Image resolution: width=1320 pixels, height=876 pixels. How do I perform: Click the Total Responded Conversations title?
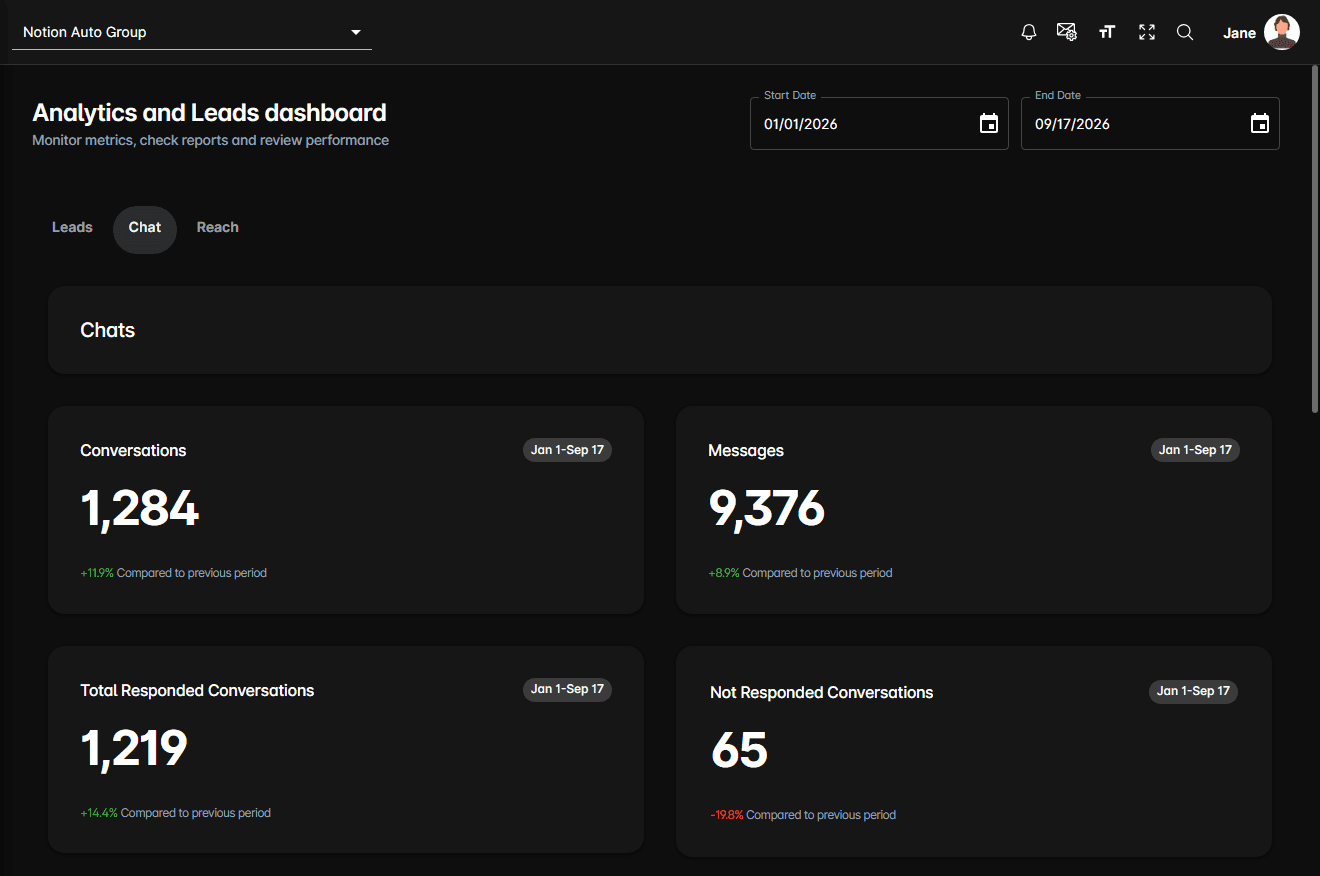click(x=197, y=690)
